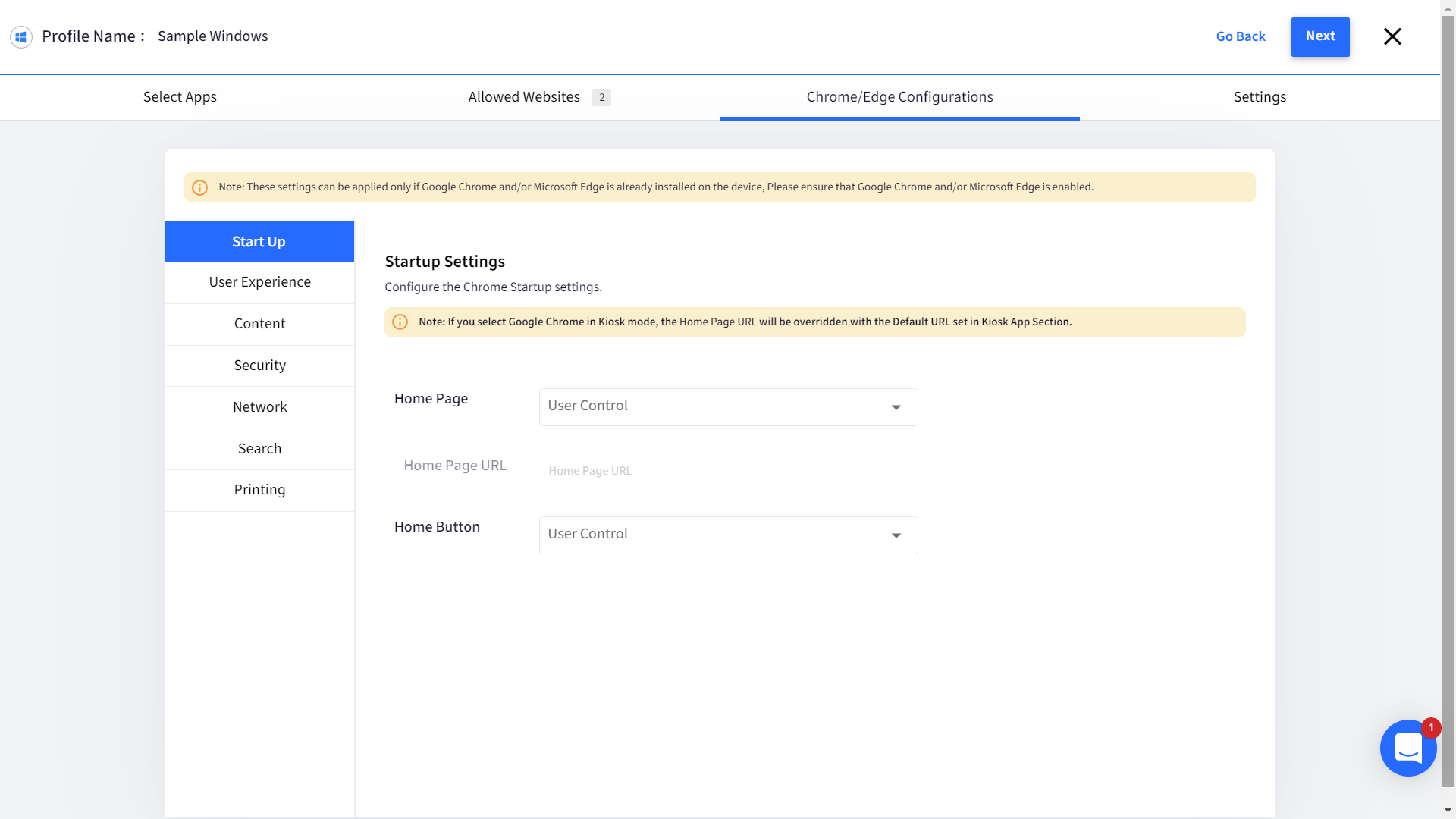Image resolution: width=1456 pixels, height=819 pixels.
Task: Open the Home Button dropdown
Action: point(727,535)
